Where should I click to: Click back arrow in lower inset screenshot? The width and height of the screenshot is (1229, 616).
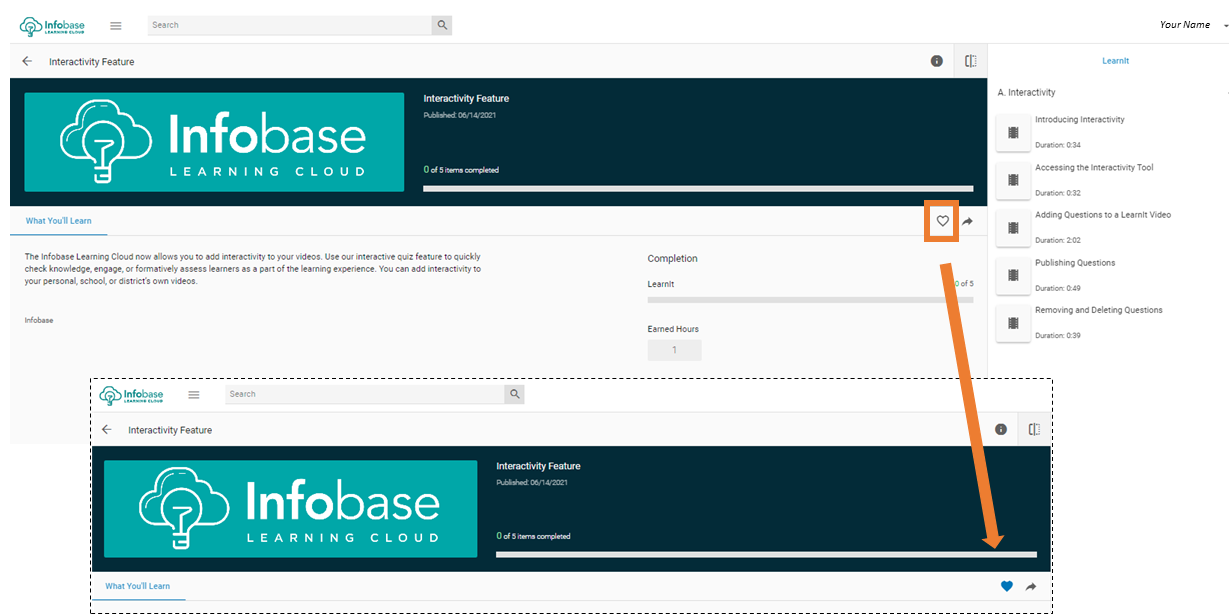(107, 429)
